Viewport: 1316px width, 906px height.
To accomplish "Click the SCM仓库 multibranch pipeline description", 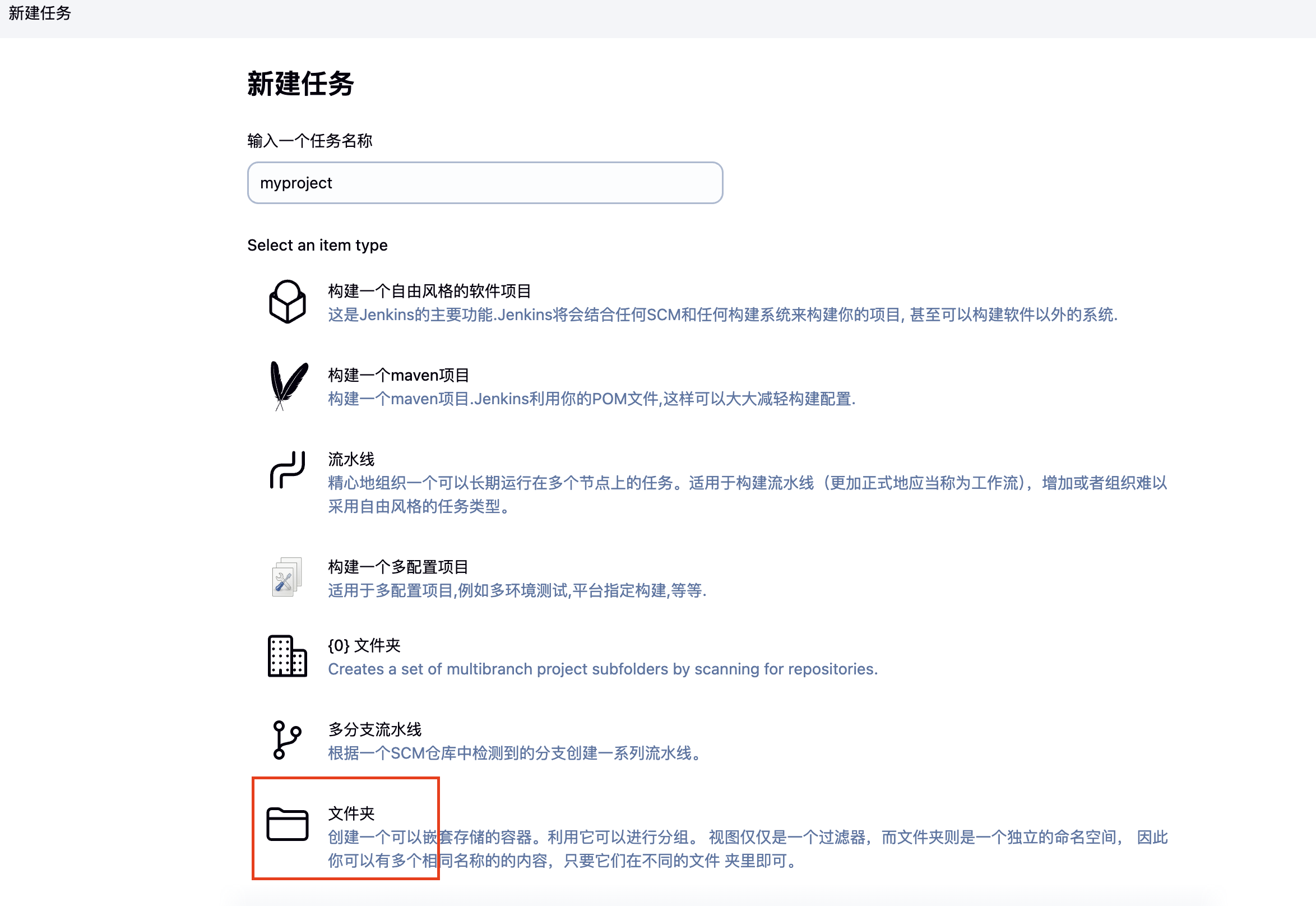I will (515, 754).
